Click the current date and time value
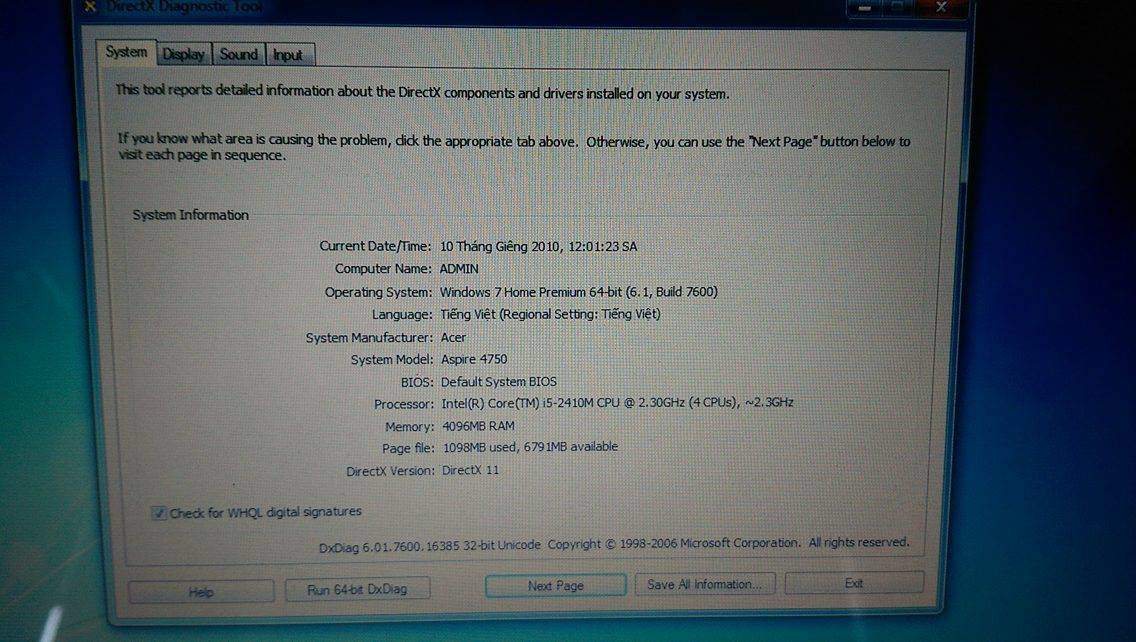The height and width of the screenshot is (642, 1136). tap(538, 246)
